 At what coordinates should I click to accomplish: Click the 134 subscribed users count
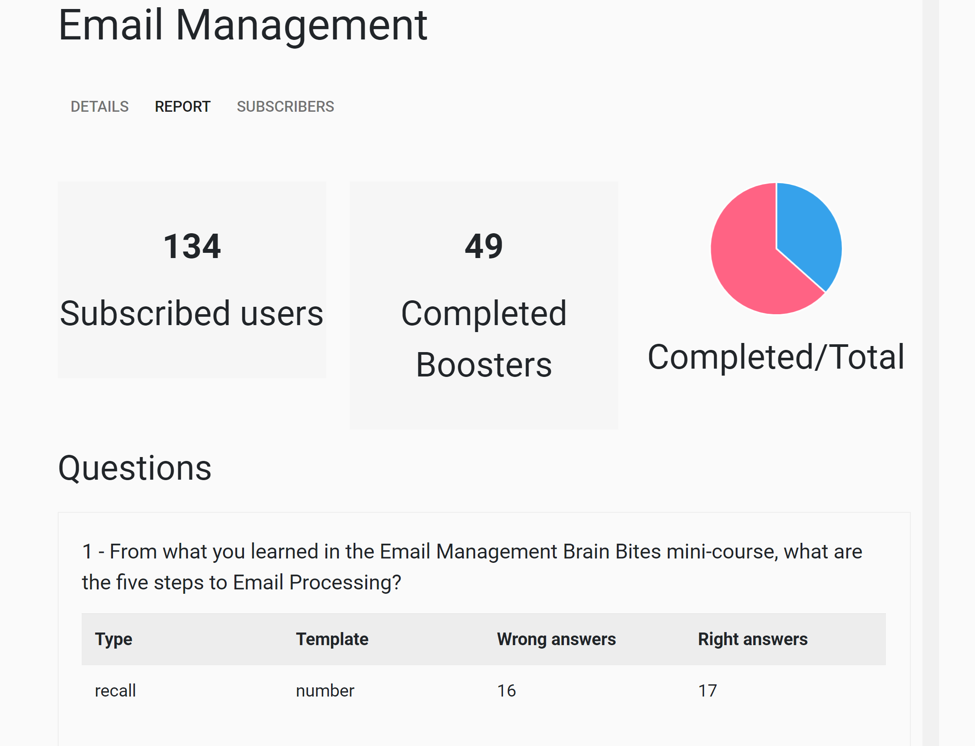pos(192,246)
